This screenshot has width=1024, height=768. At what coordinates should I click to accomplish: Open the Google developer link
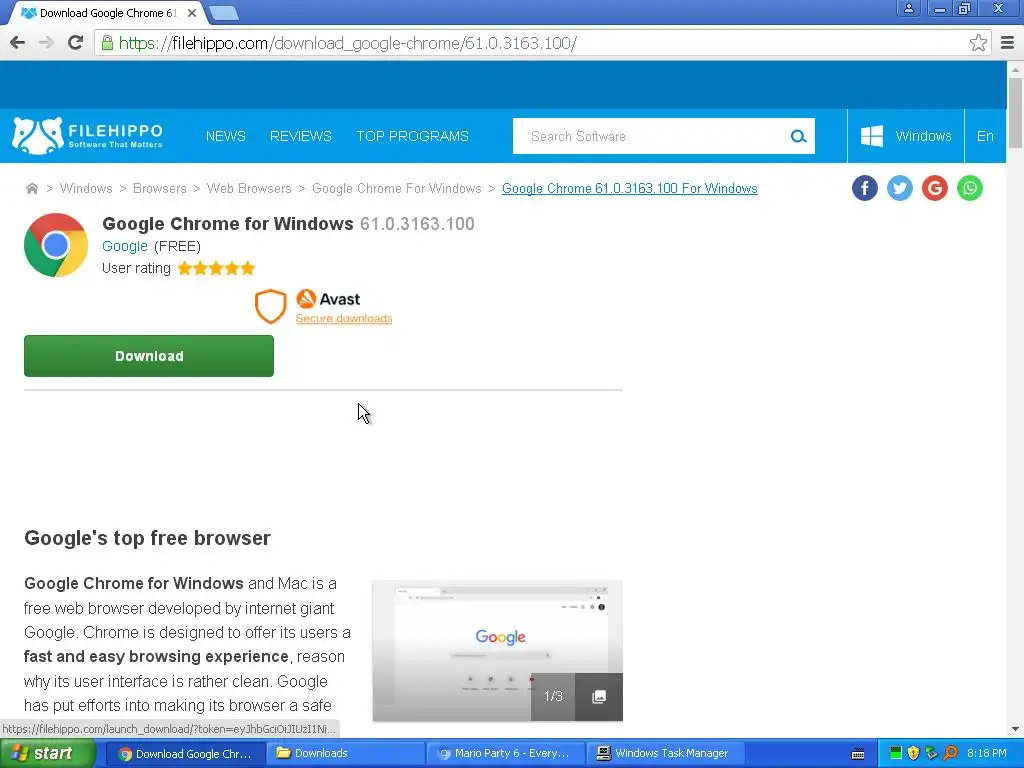click(x=125, y=246)
